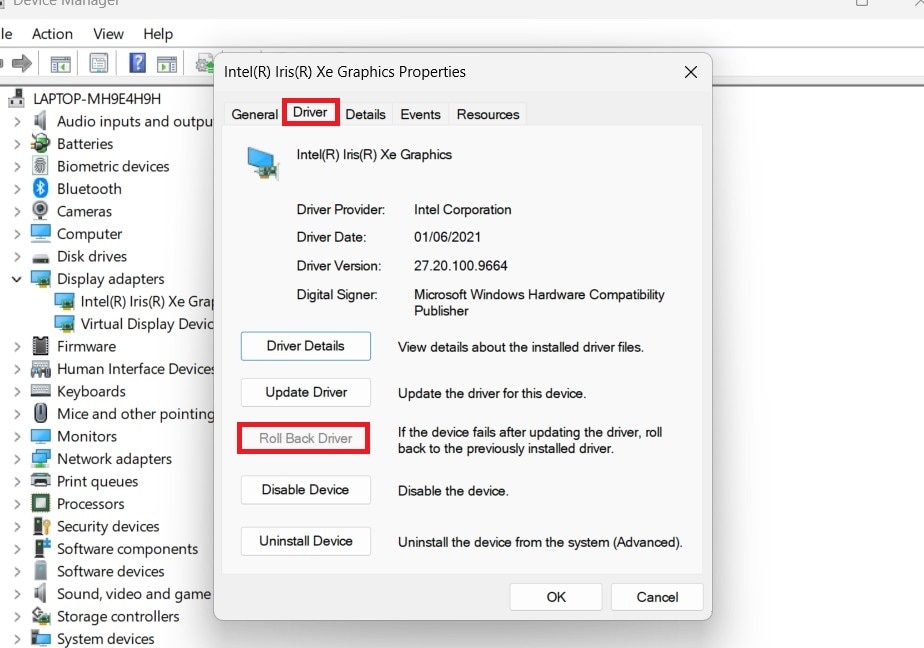Click the Batteries icon
The image size is (924, 648).
40,143
